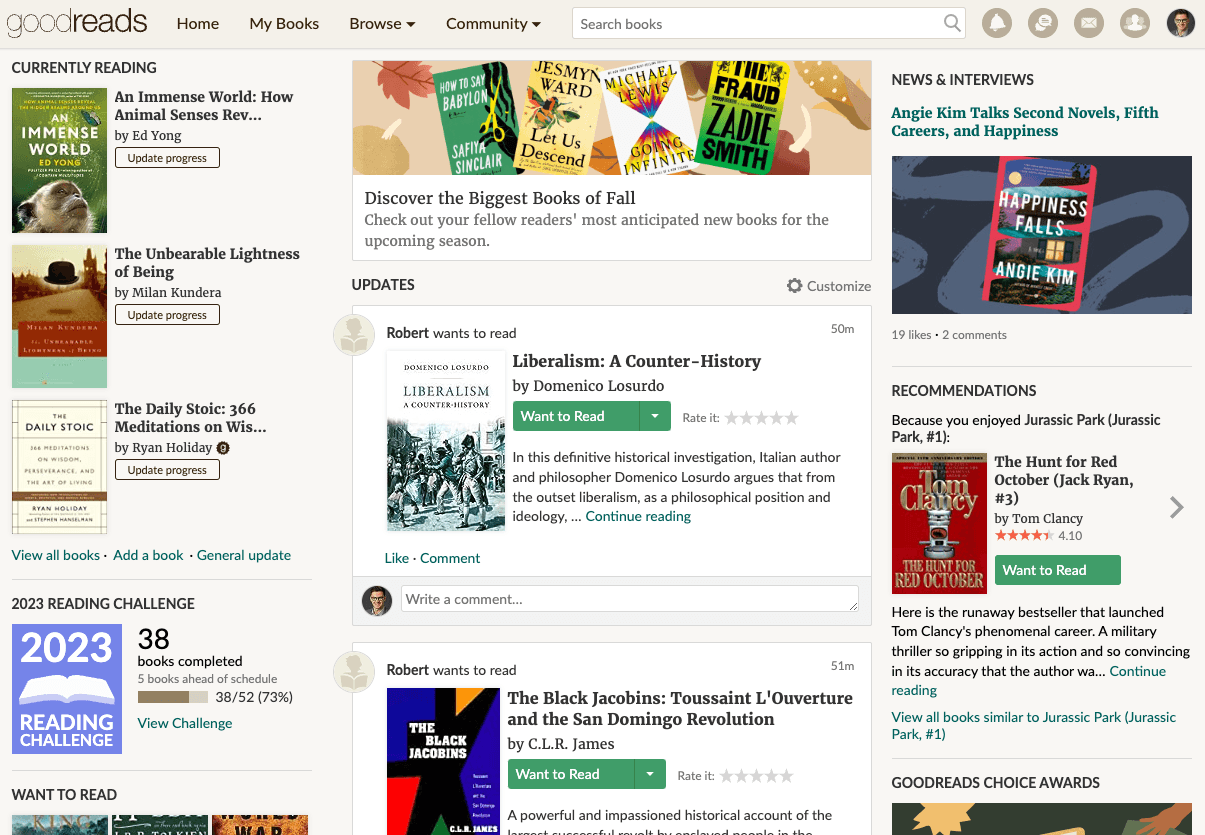Open Liberalism: A Counter-History cover
This screenshot has width=1205, height=835.
point(446,441)
